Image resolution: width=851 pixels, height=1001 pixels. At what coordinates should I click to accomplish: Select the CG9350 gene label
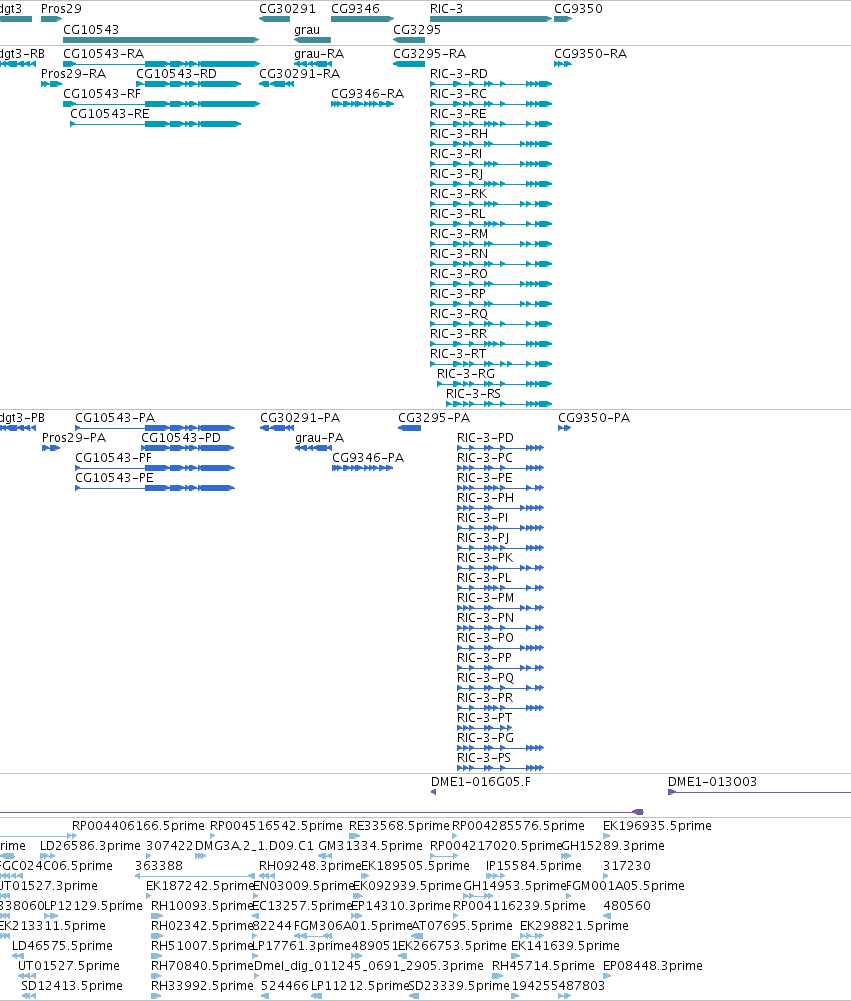point(578,9)
